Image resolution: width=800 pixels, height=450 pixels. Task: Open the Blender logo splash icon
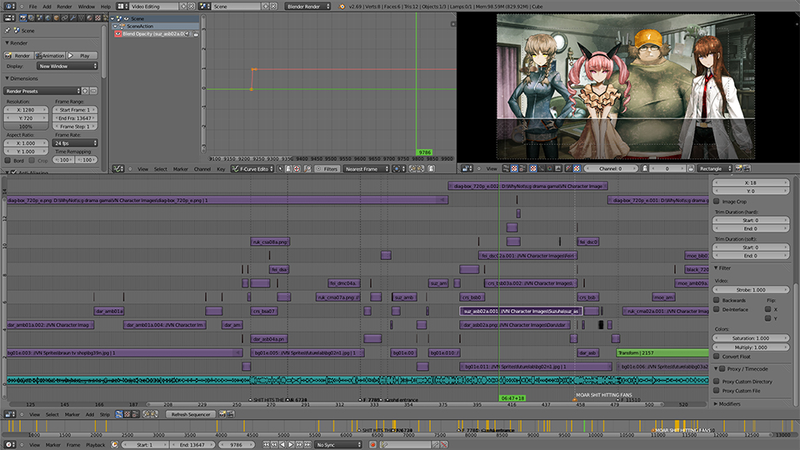(342, 7)
